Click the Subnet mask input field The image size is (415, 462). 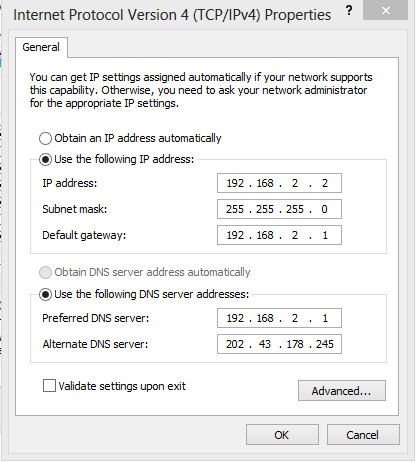(x=279, y=209)
